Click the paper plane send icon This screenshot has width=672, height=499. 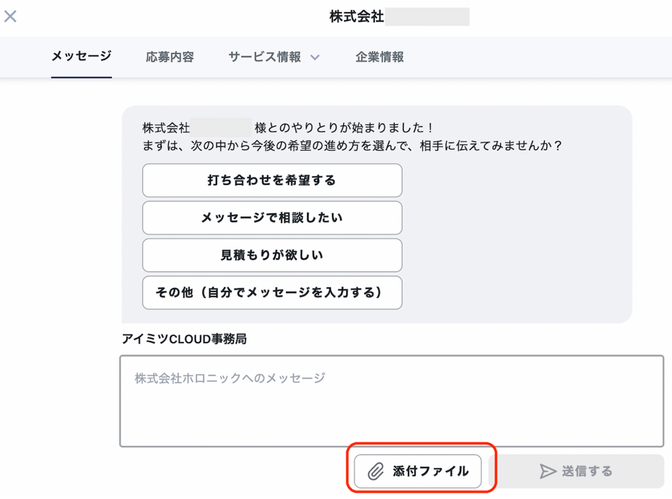(547, 471)
